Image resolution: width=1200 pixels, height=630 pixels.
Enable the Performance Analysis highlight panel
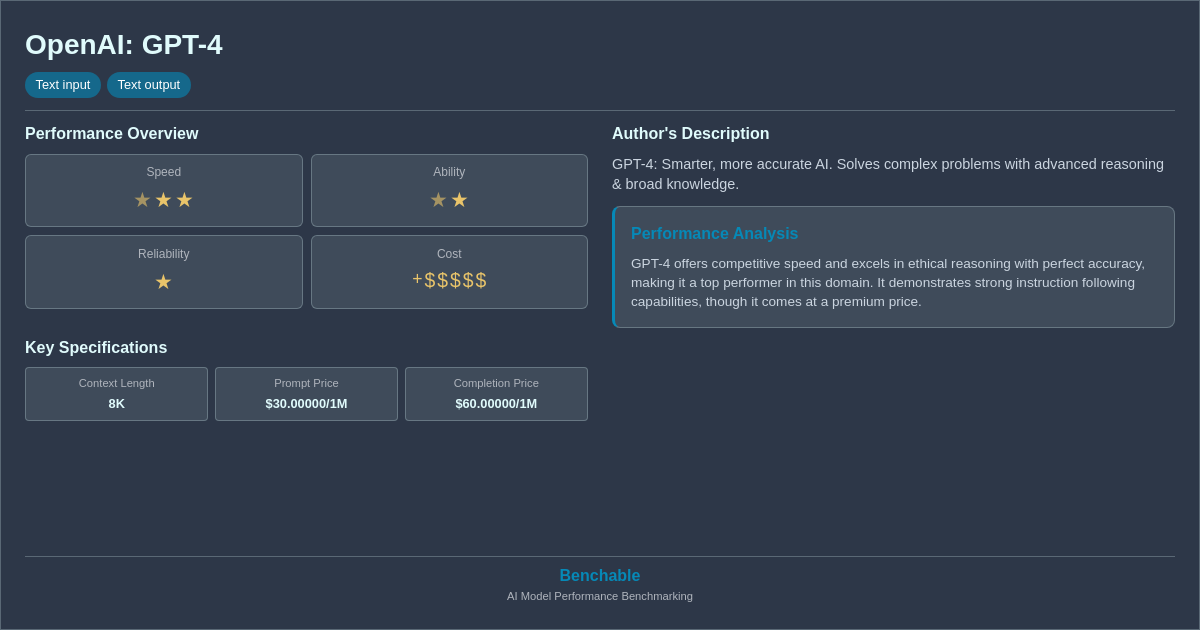click(893, 266)
